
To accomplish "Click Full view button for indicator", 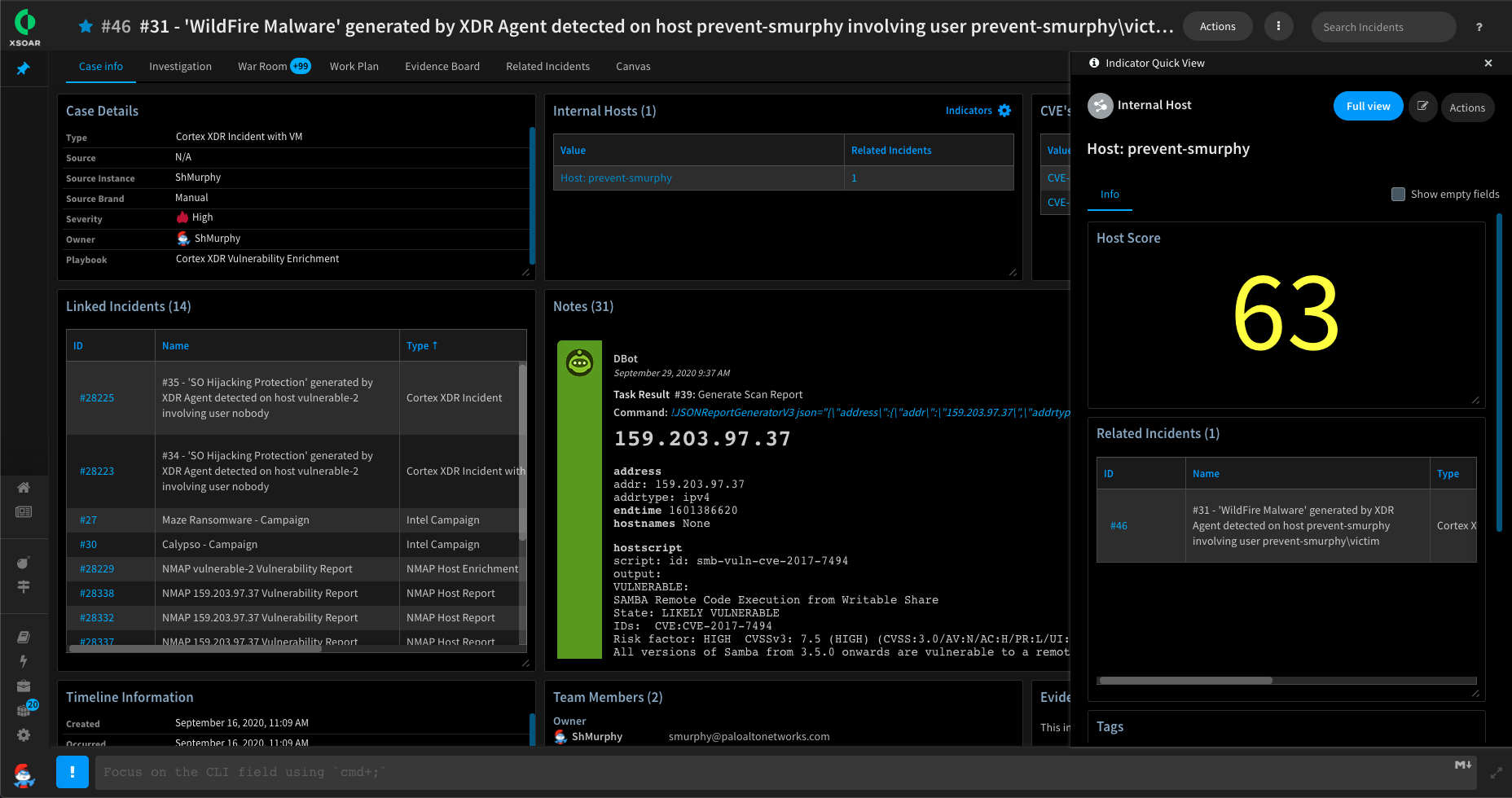I will tap(1368, 107).
